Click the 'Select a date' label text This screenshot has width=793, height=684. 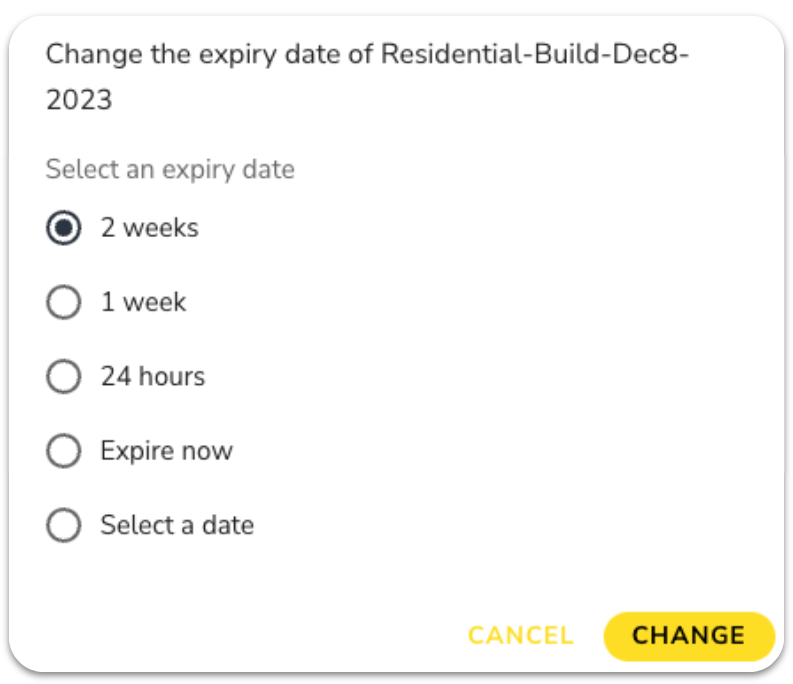click(177, 525)
